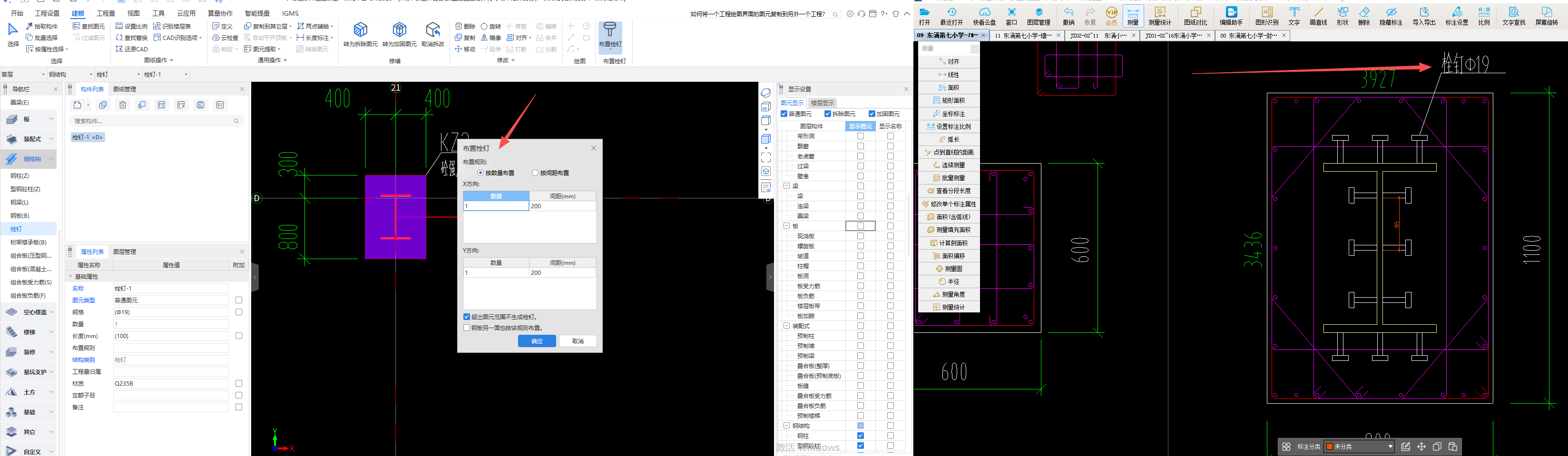Collapse the 钢结构 navigation section
Screen dimensions: 1568x456
pyautogui.click(x=52, y=159)
